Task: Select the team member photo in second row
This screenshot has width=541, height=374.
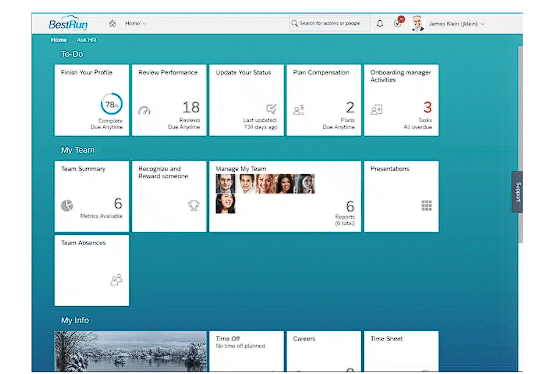Action: coord(225,204)
